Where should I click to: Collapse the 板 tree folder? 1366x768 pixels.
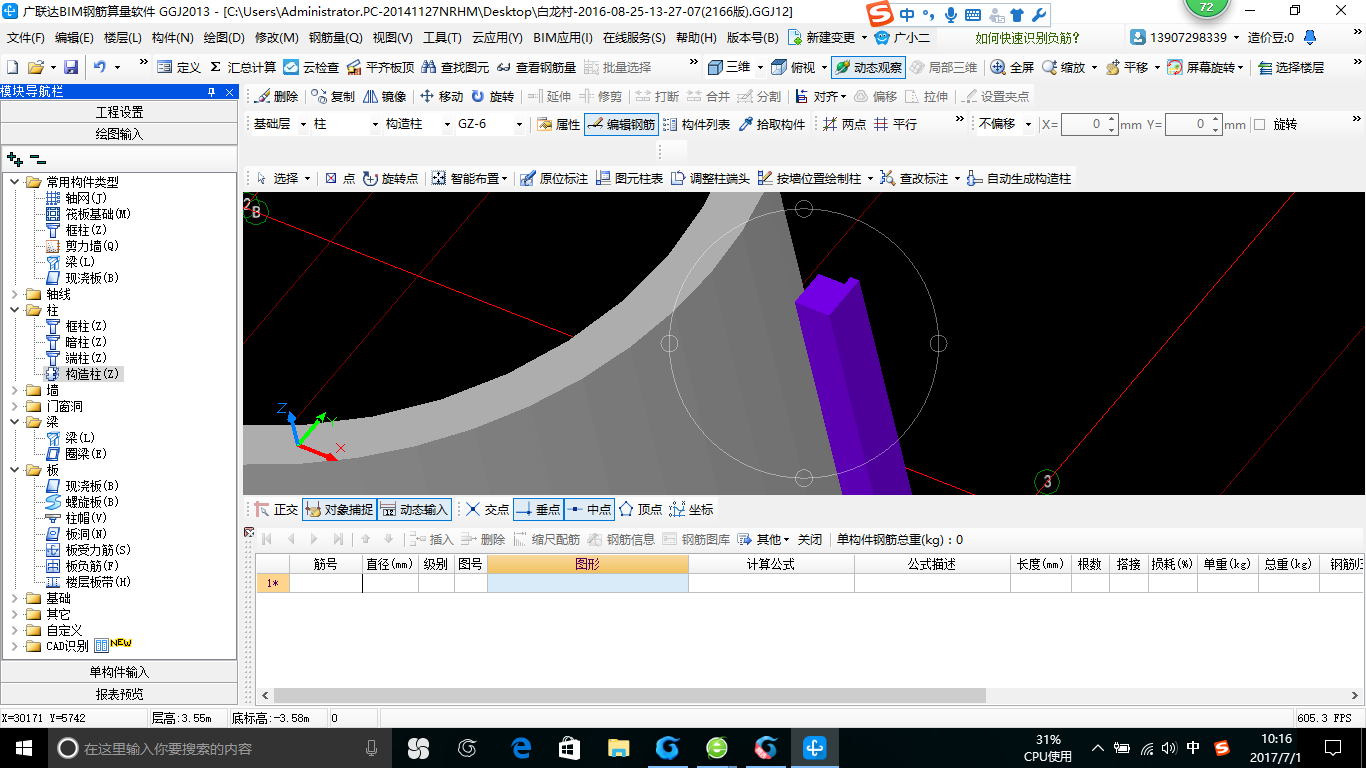[x=15, y=470]
